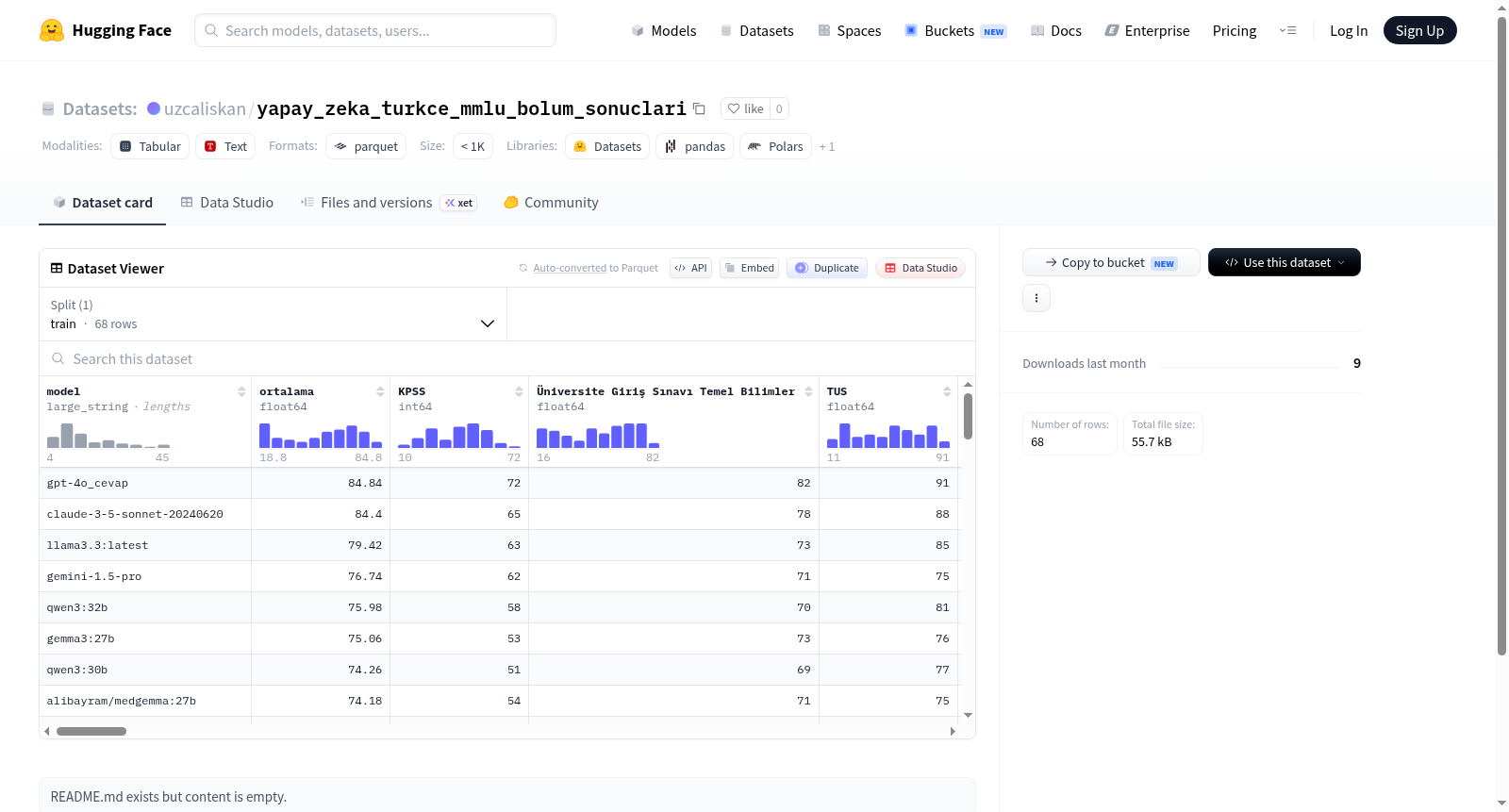Viewport: 1509px width, 812px height.
Task: Click the claude-3-5-sonnet-20240620 row cell
Action: coord(145,514)
